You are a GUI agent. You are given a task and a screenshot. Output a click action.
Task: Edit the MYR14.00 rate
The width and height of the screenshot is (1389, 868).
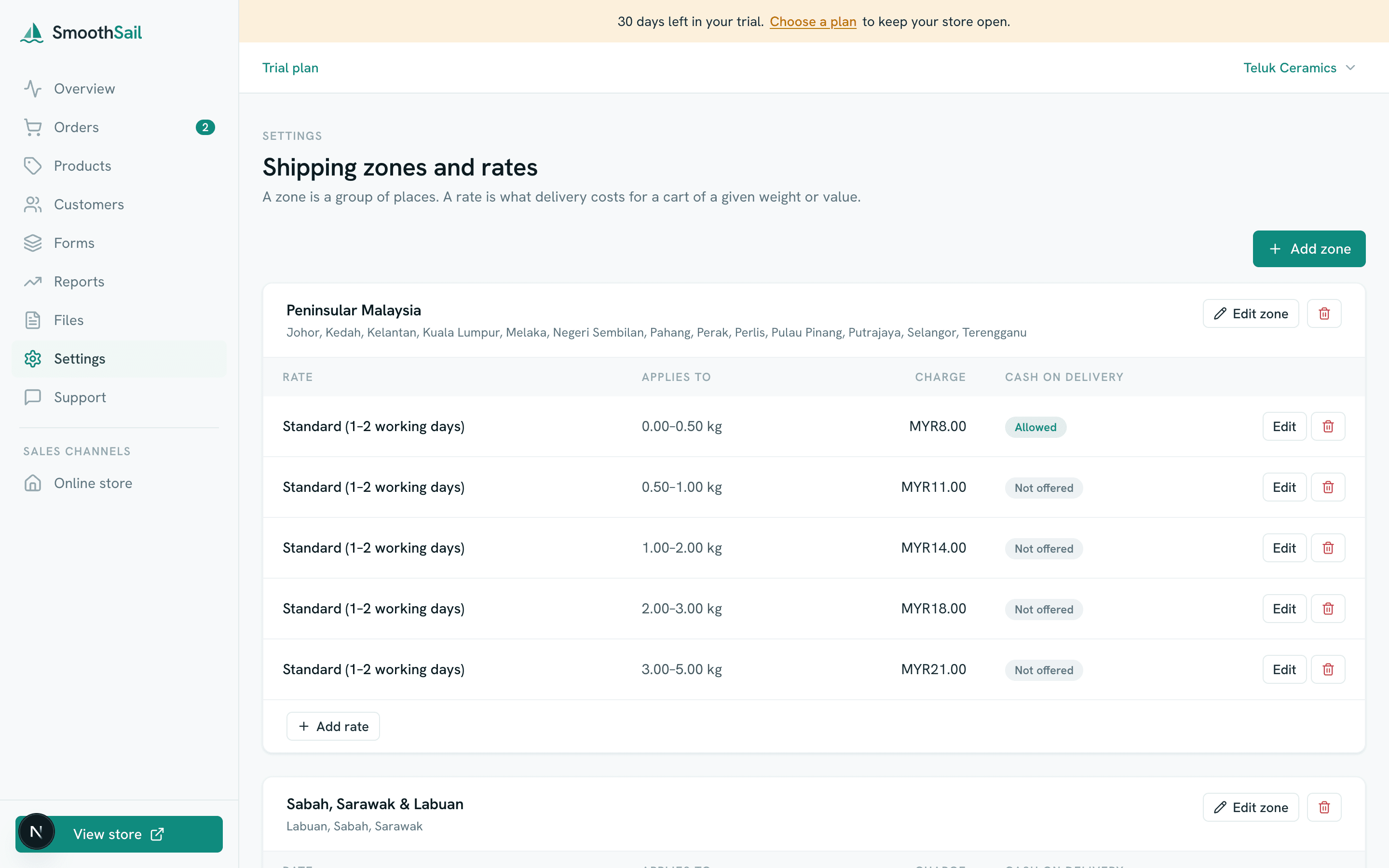1284,548
